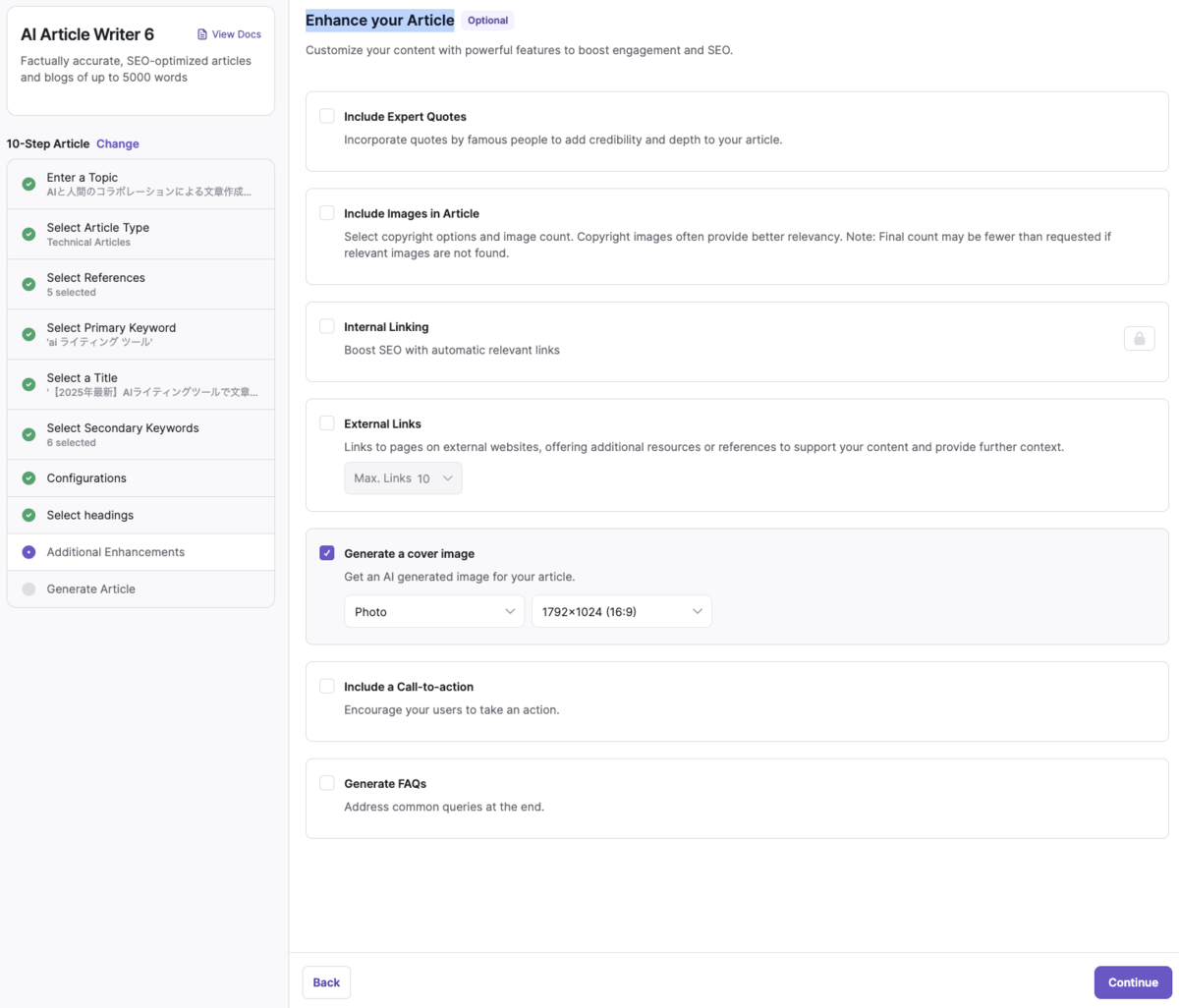Uncheck Generate a cover image checkbox
Viewport: 1179px width, 1008px height.
[327, 553]
